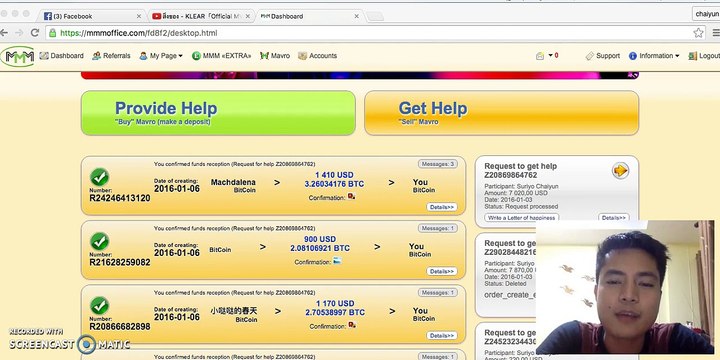Reload the page
720x360 pixels.
tap(34, 33)
